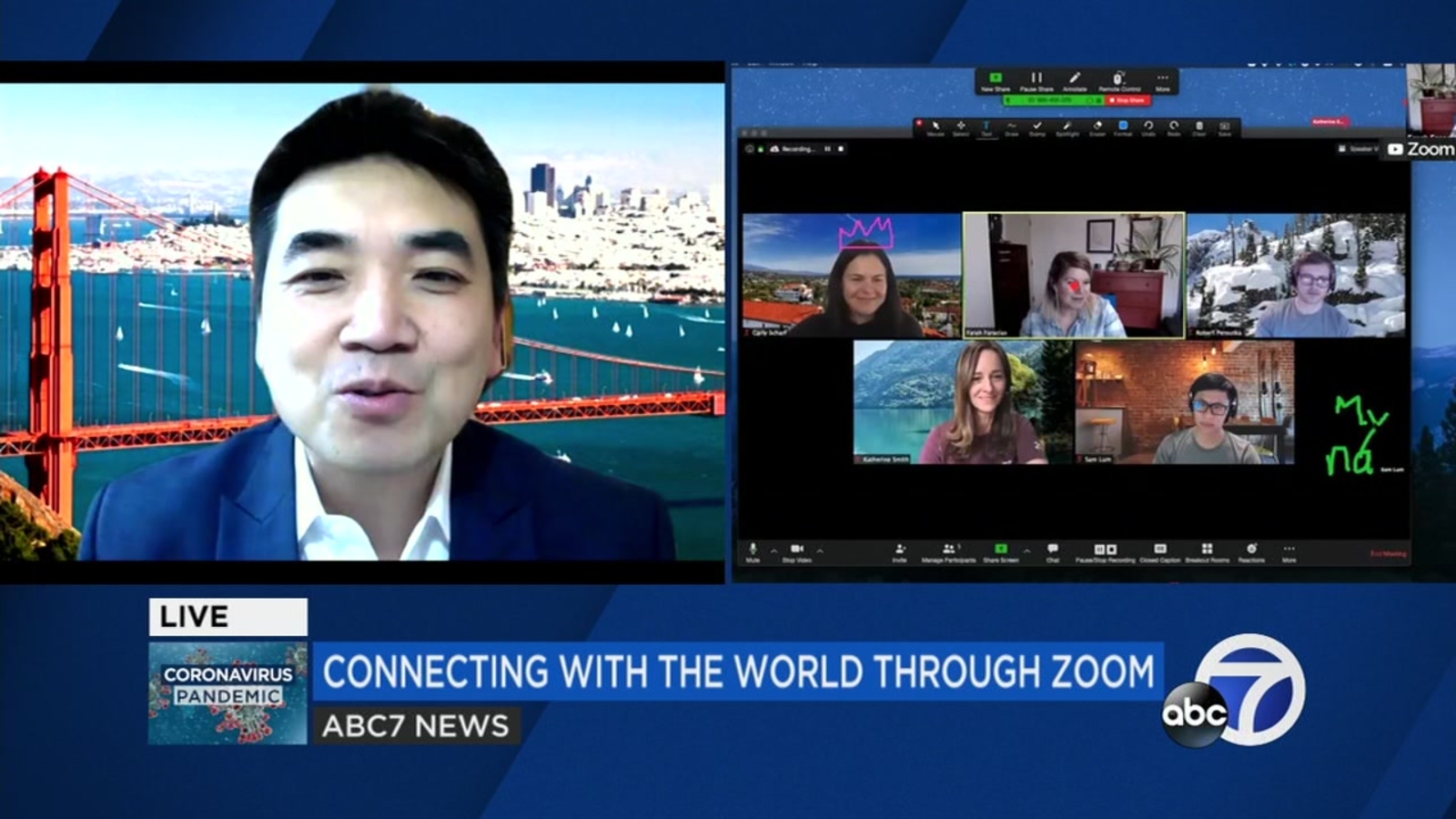Click the Zoom YouTube logo badge
1456x819 pixels.
[1421, 149]
